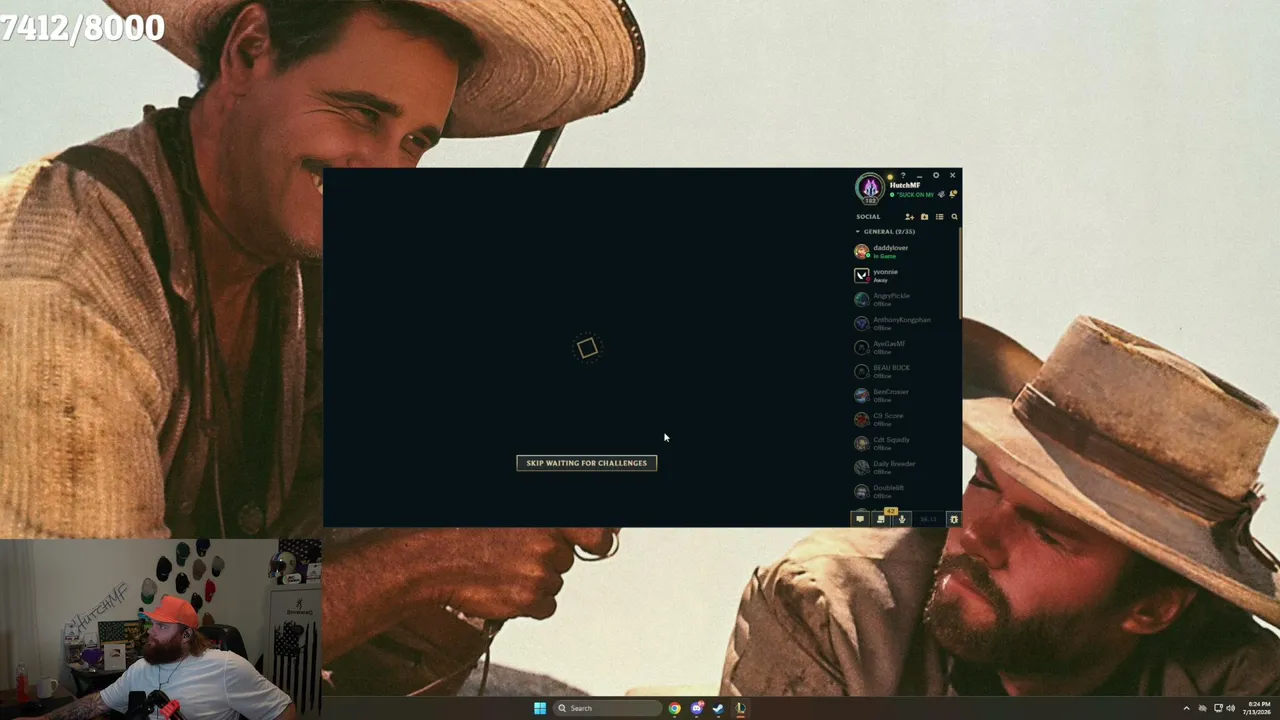
Task: Select friend AnthonyKongphan
Action: tap(905, 323)
